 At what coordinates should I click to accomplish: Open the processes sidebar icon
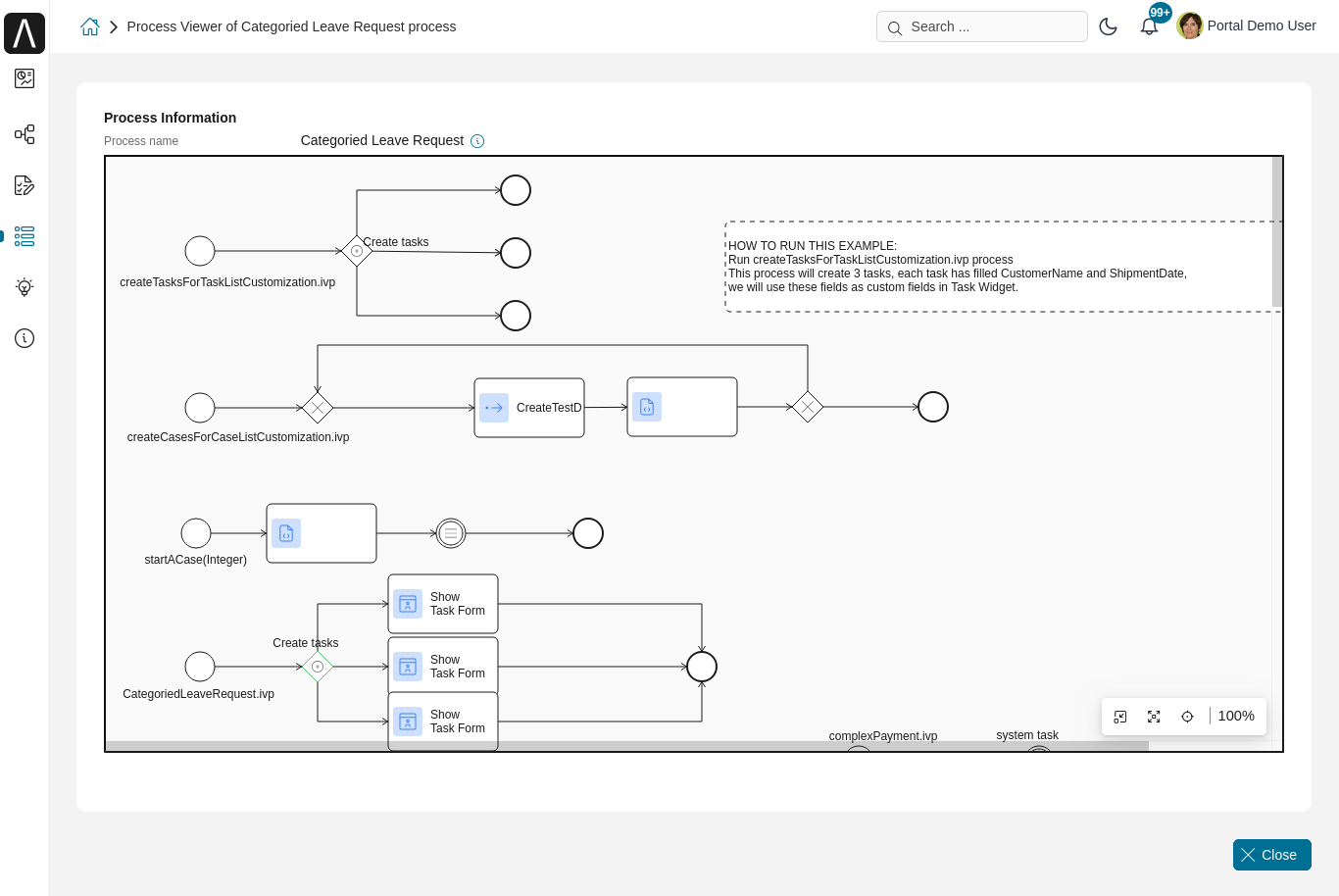pos(25,134)
